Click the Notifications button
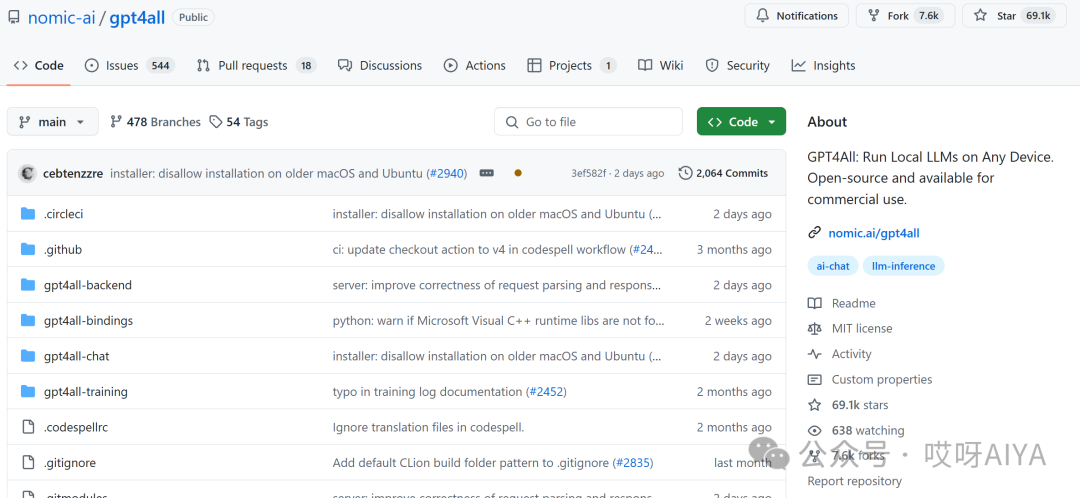The width and height of the screenshot is (1080, 498). point(796,16)
